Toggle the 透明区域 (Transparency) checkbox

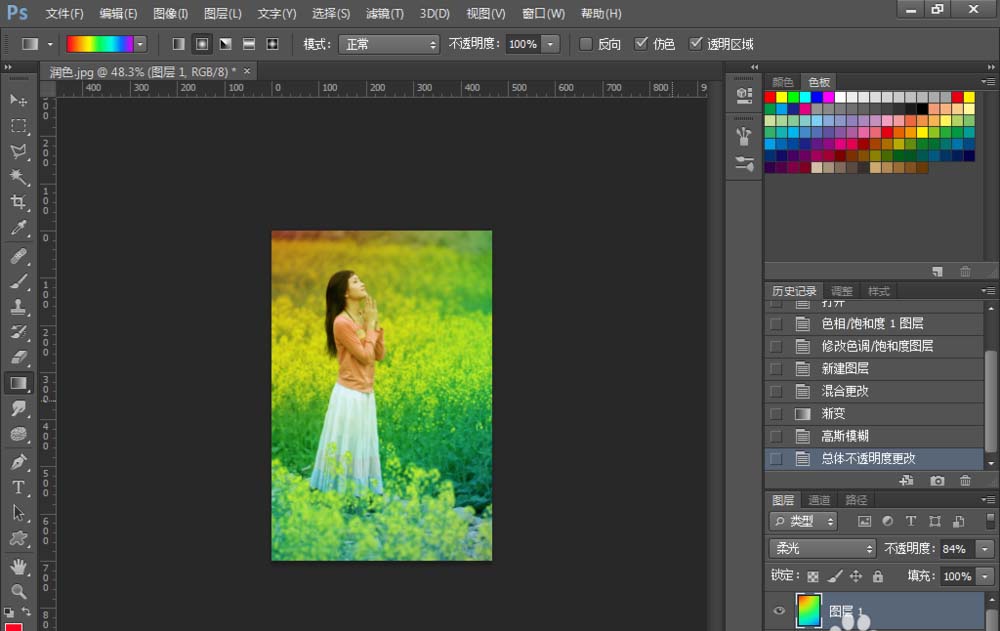(696, 44)
